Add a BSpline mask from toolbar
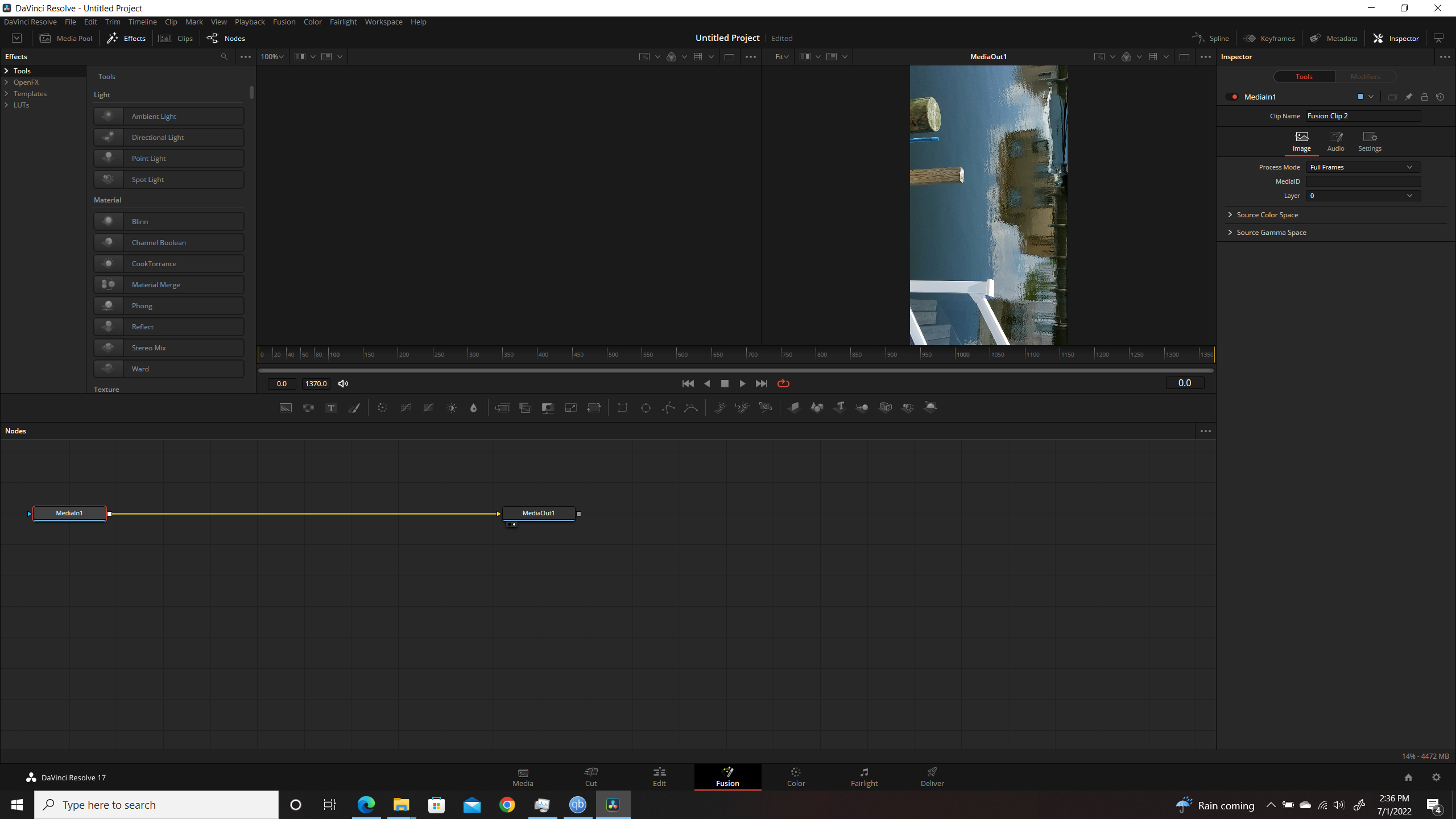 pos(691,408)
